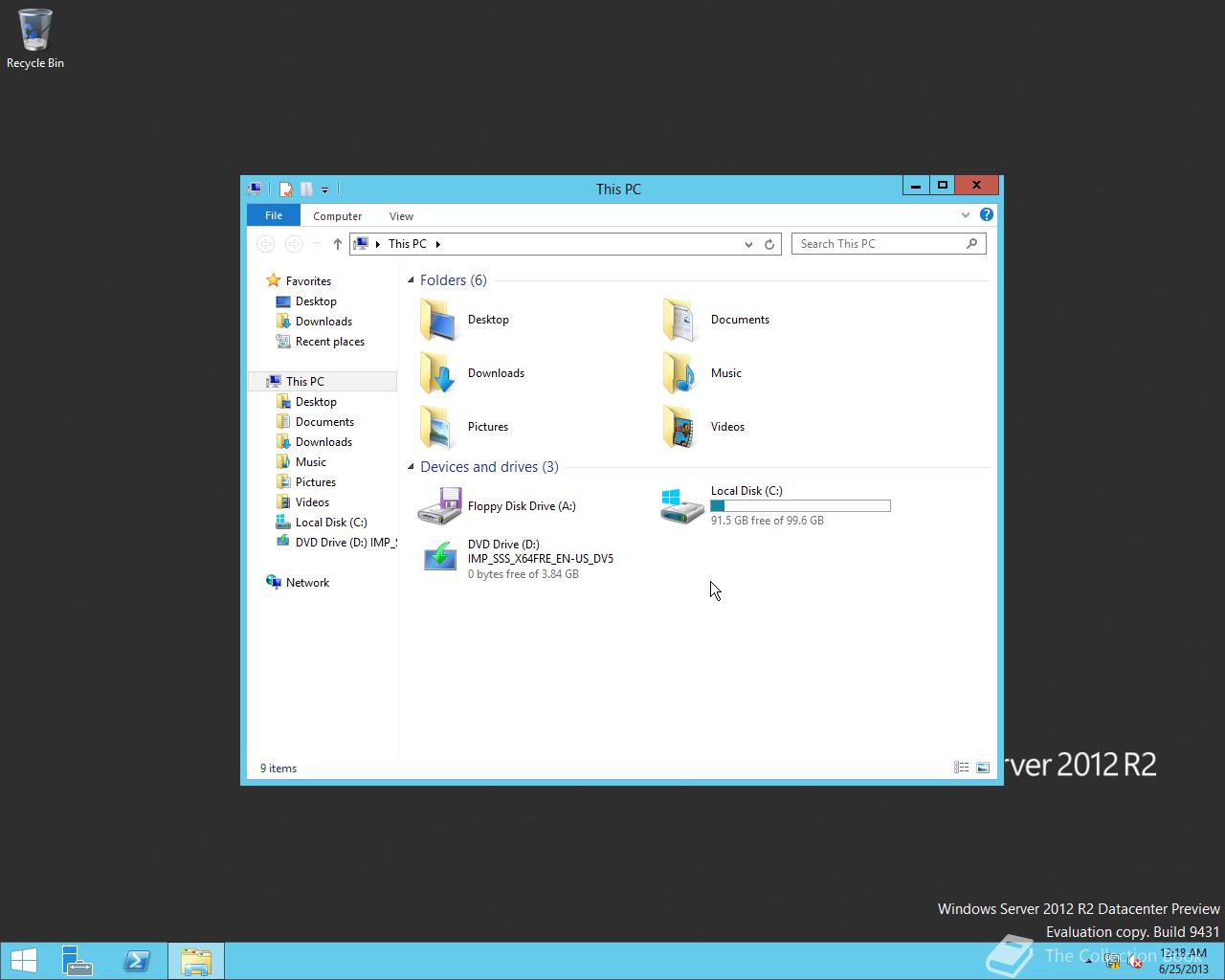Click the Forward navigation arrow
The height and width of the screenshot is (980, 1225).
(x=295, y=244)
